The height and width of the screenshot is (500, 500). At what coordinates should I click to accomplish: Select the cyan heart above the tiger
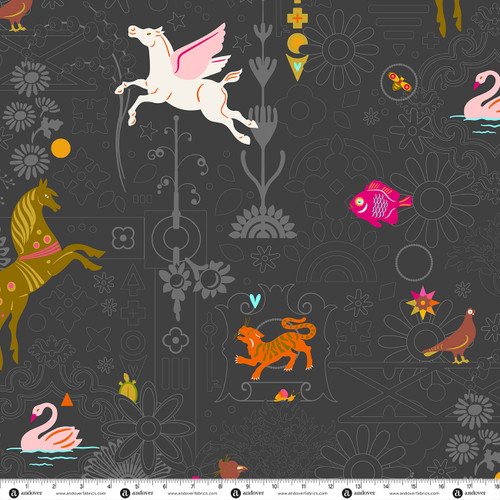[x=255, y=300]
